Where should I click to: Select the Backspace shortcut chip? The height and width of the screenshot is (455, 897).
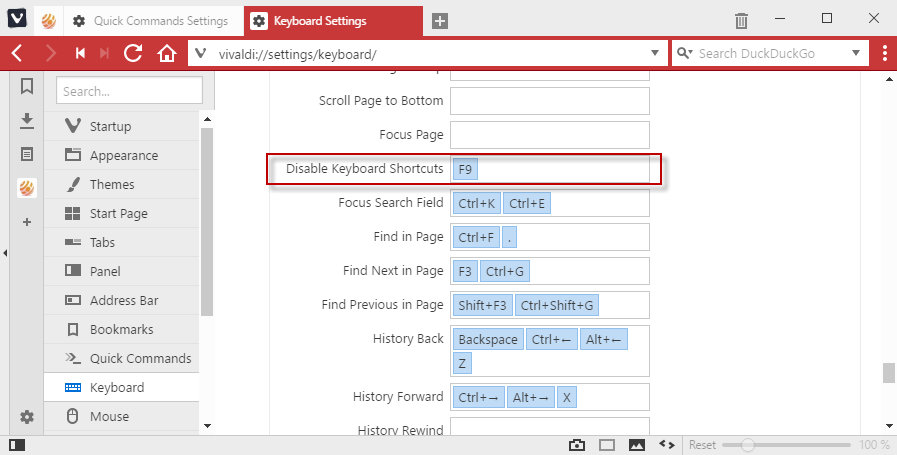(488, 339)
